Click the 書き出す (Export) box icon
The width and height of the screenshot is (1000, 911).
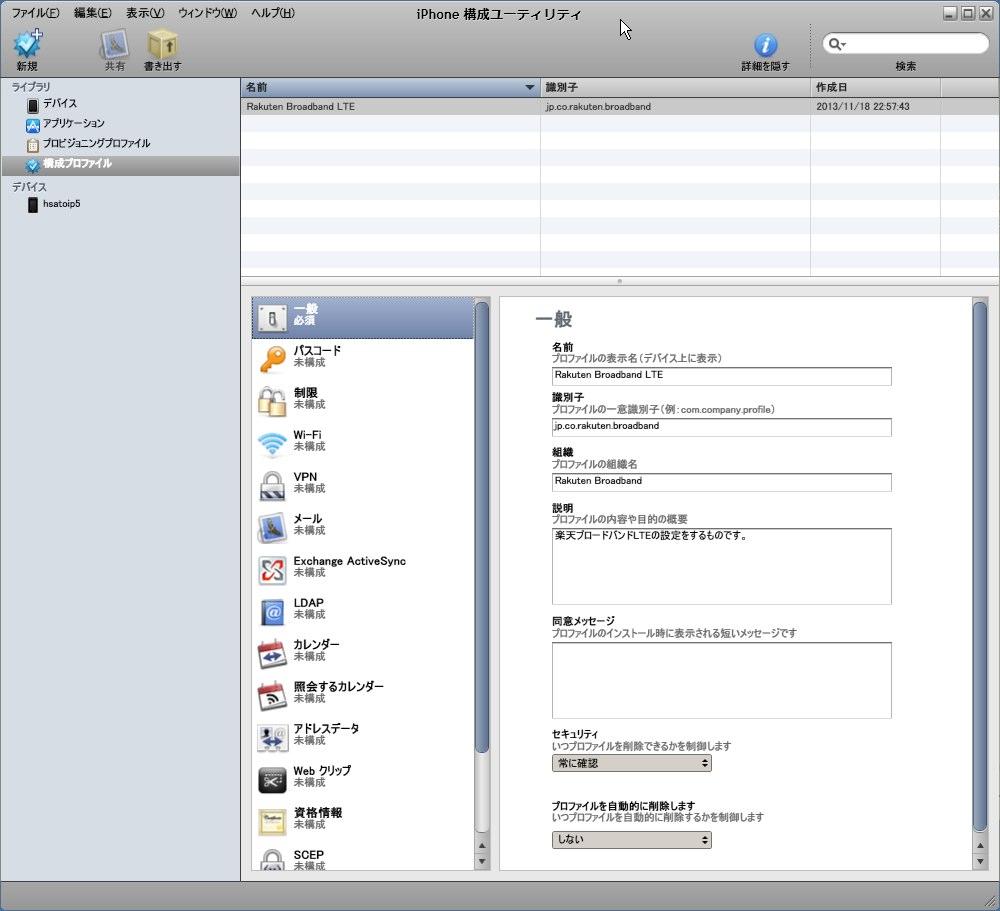pyautogui.click(x=163, y=45)
